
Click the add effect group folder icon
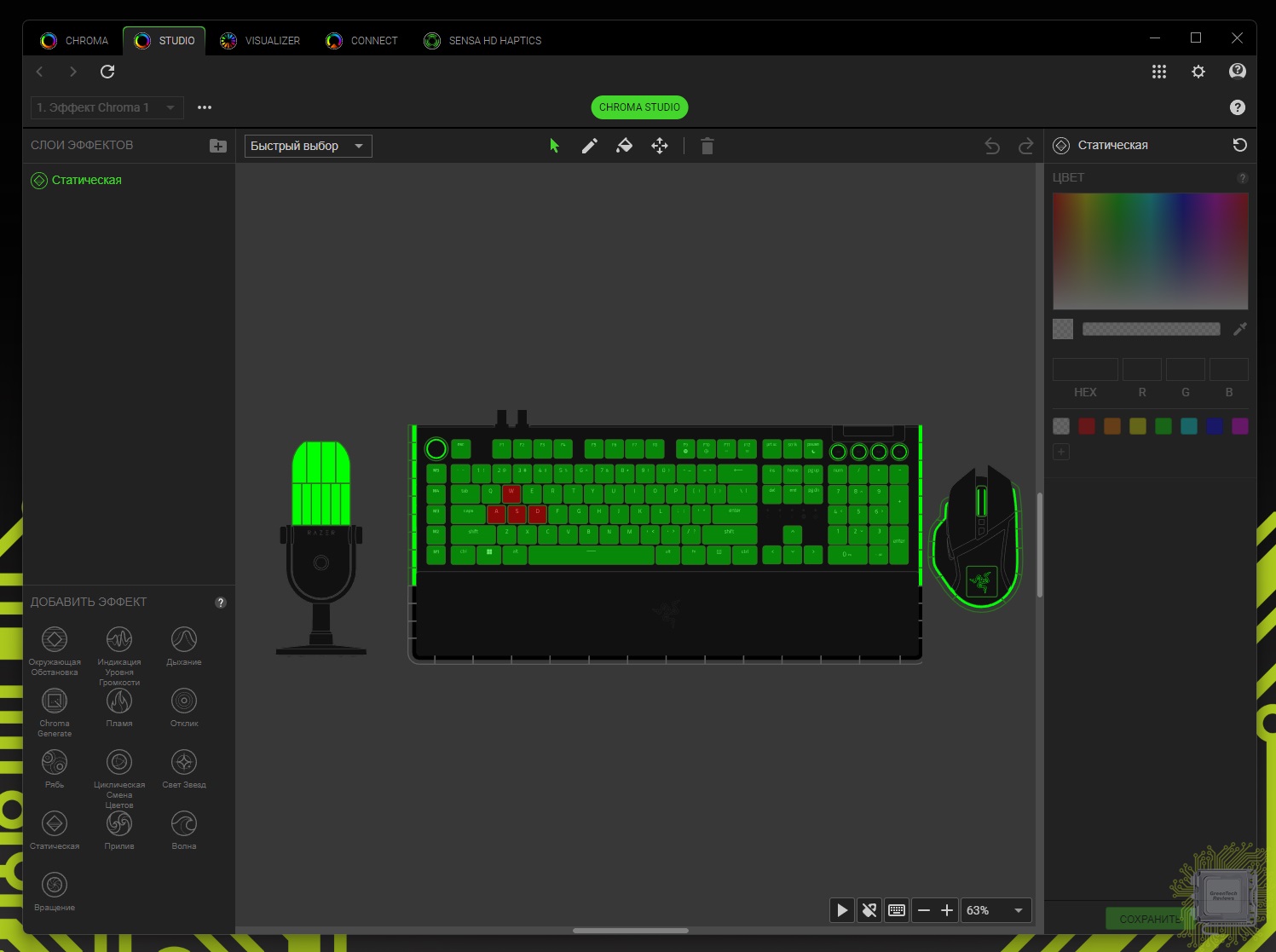218,146
